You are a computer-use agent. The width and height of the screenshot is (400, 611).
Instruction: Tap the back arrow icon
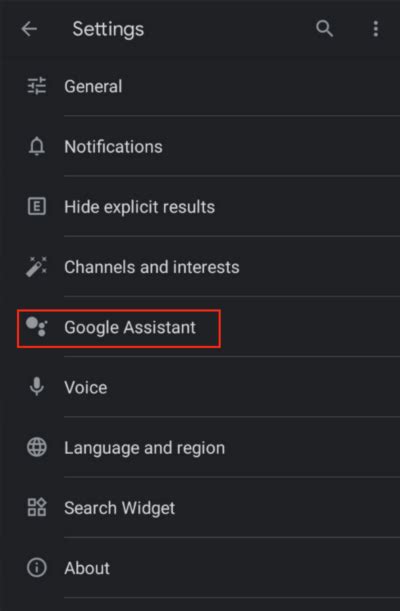tap(29, 29)
